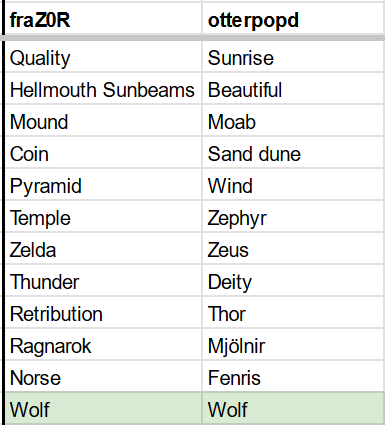The height and width of the screenshot is (425, 385).
Task: Select the otterpopd header cell
Action: (293, 19)
